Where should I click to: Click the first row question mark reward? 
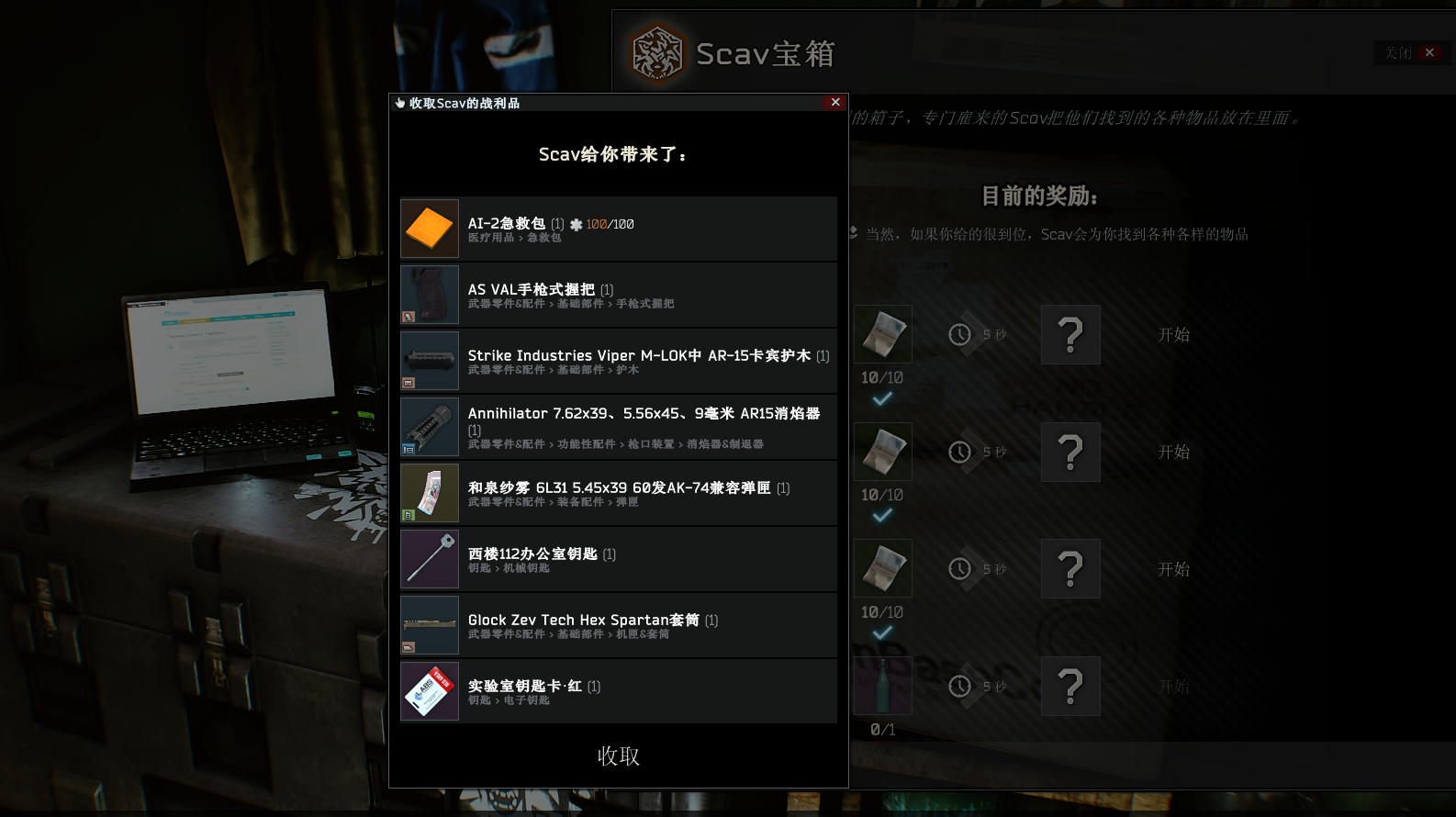(1070, 335)
